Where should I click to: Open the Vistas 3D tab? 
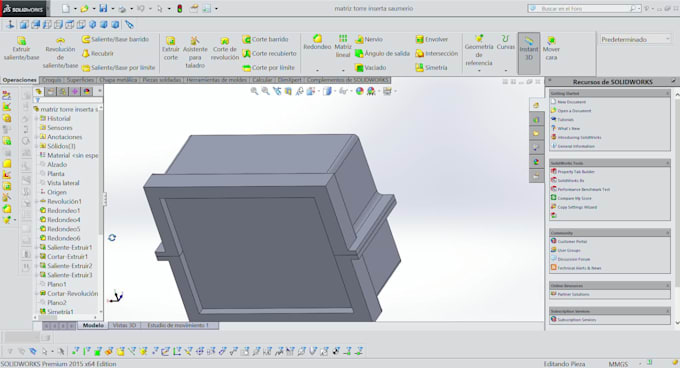coord(124,326)
